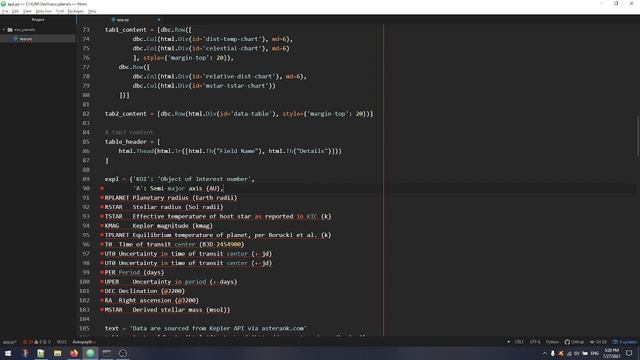The image size is (640, 360).
Task: Click app.py filename in status bar
Action: pyautogui.click(x=9, y=342)
